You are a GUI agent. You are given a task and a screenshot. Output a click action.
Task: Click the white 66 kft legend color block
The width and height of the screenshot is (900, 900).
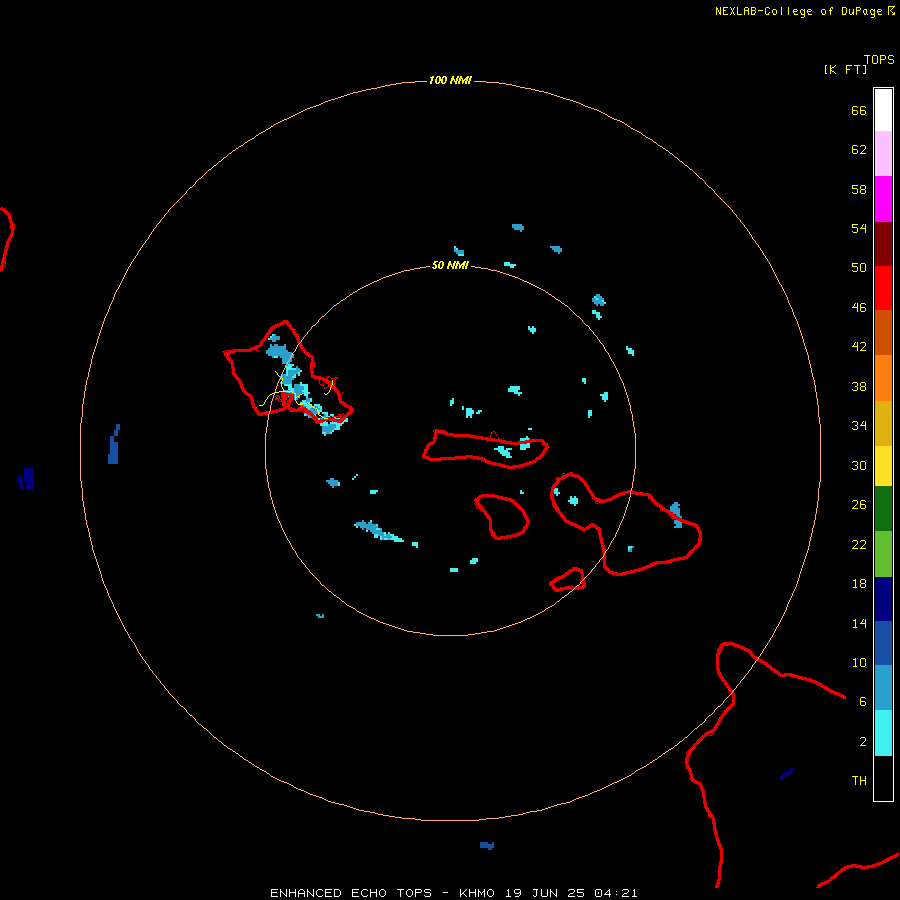[883, 110]
